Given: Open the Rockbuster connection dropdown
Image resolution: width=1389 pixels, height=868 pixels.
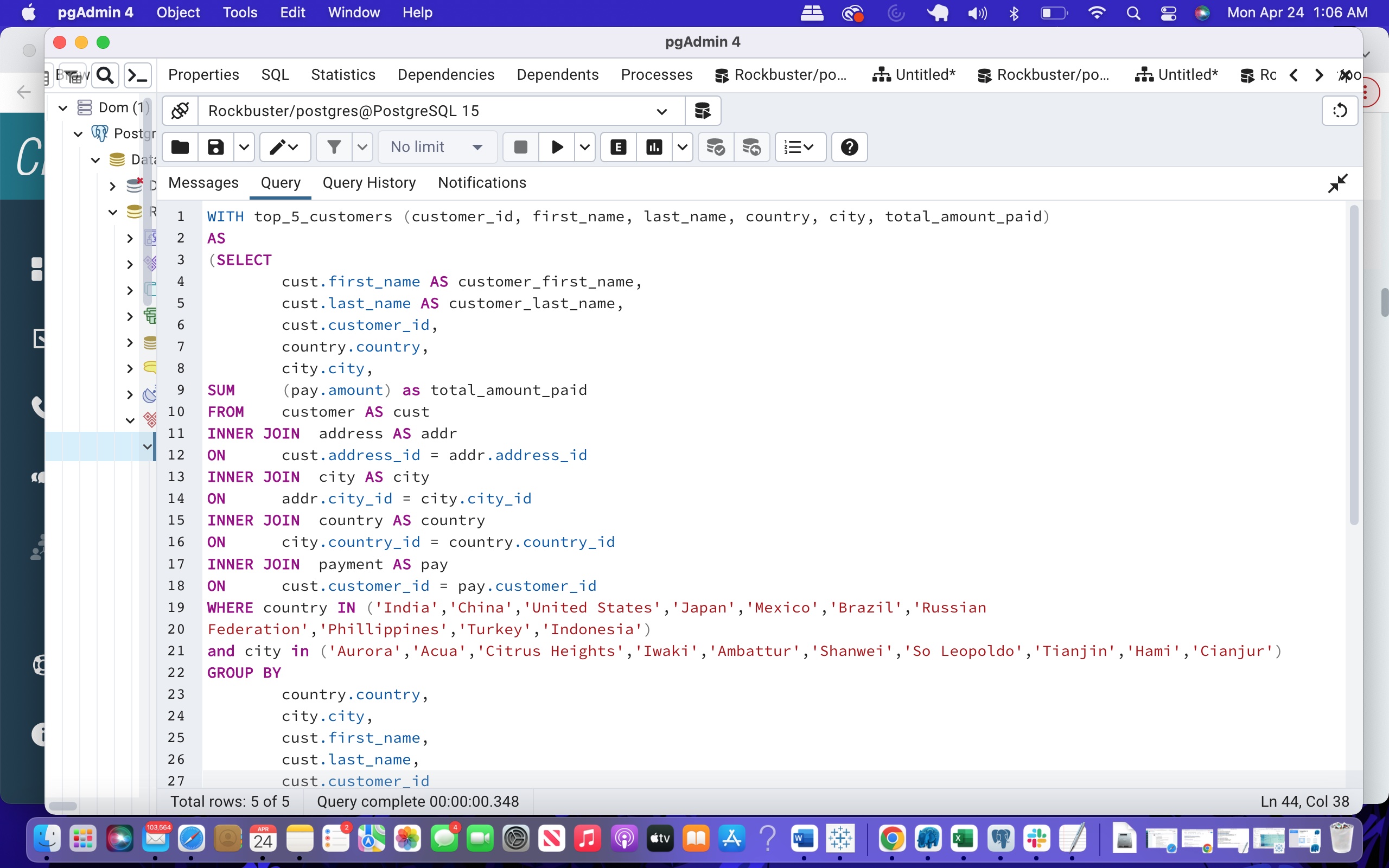Looking at the screenshot, I should [661, 111].
